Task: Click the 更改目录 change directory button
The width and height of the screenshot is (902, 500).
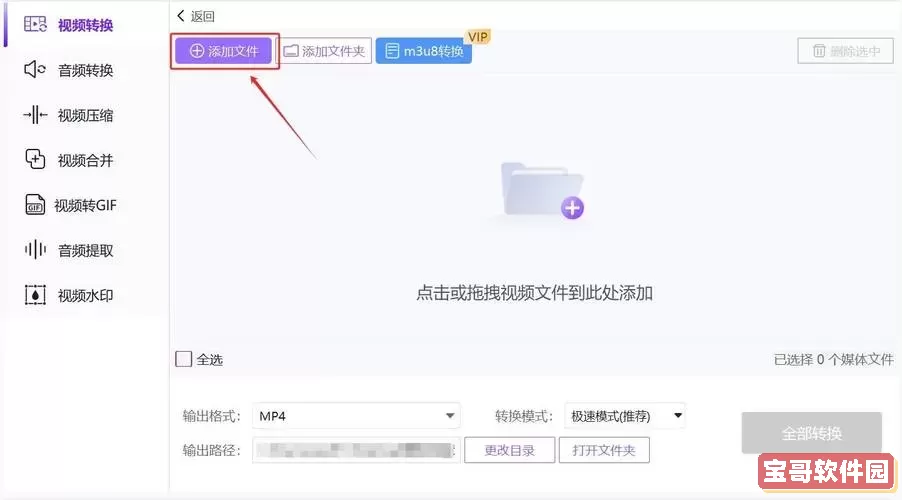Action: click(510, 450)
